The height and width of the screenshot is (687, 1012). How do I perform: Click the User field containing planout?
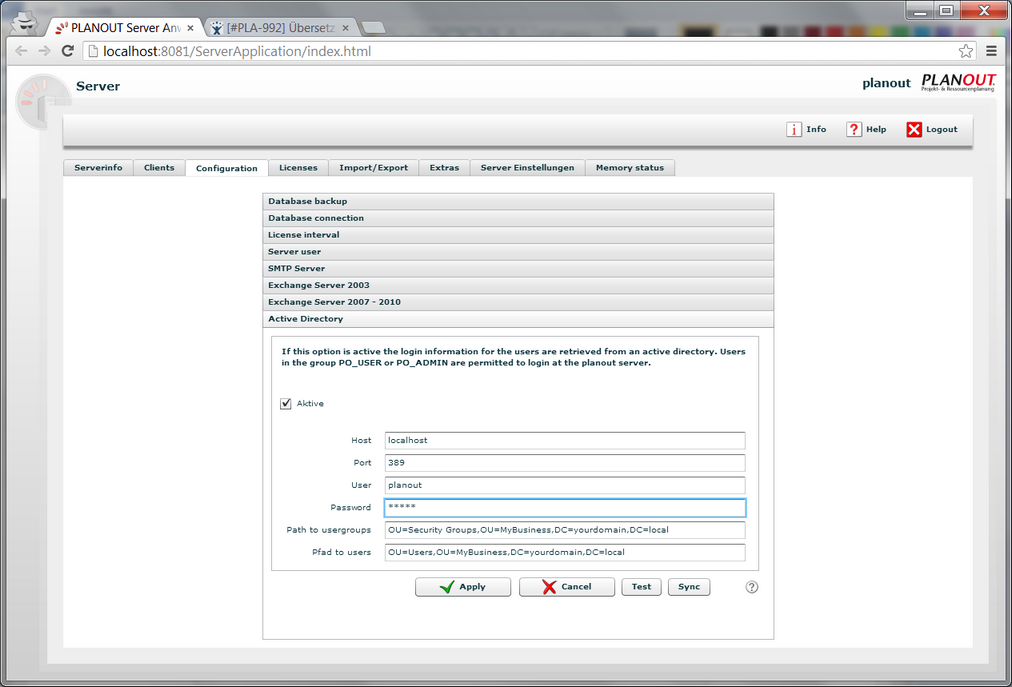pyautogui.click(x=565, y=485)
